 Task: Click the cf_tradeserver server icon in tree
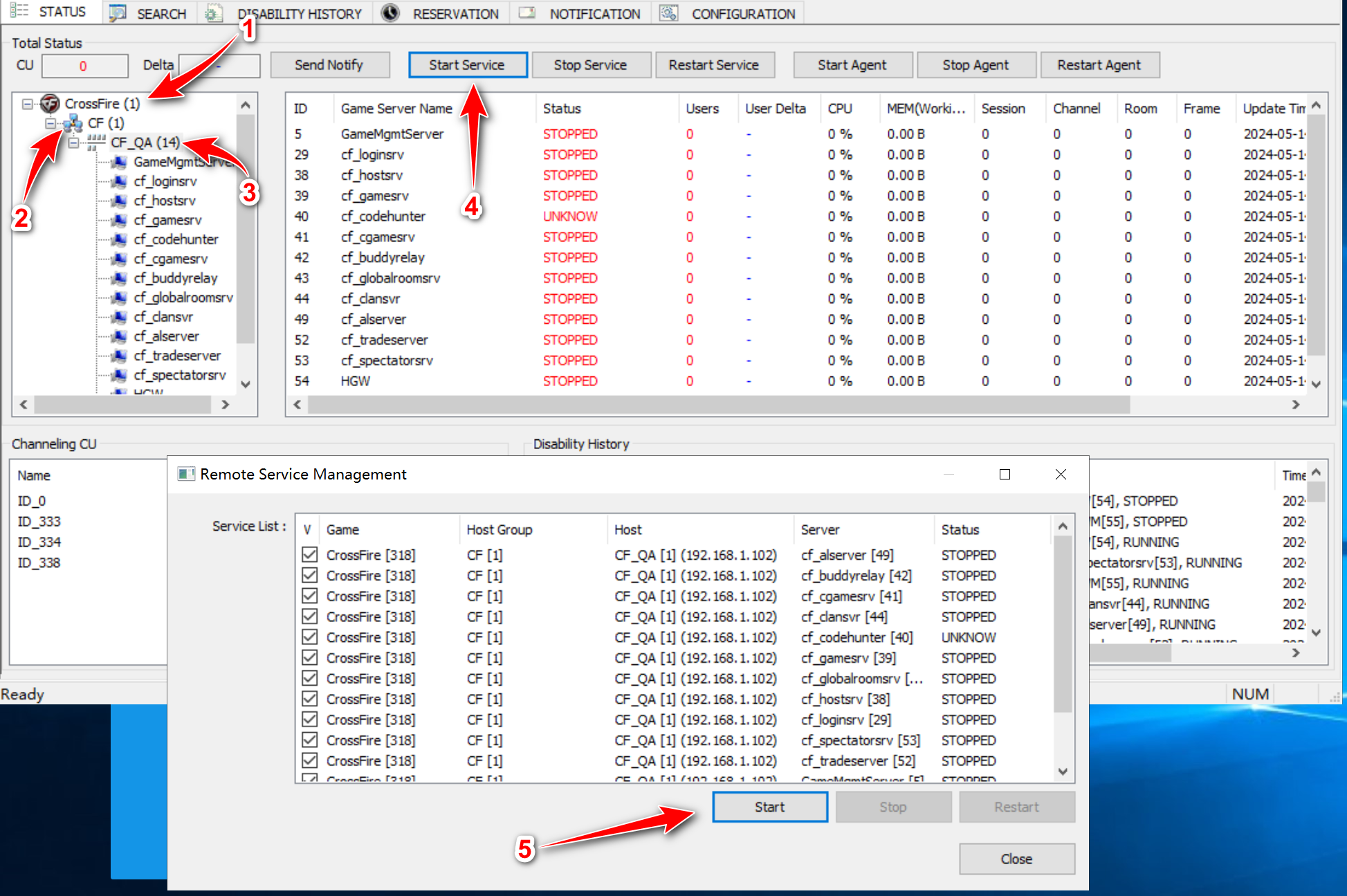(x=120, y=356)
